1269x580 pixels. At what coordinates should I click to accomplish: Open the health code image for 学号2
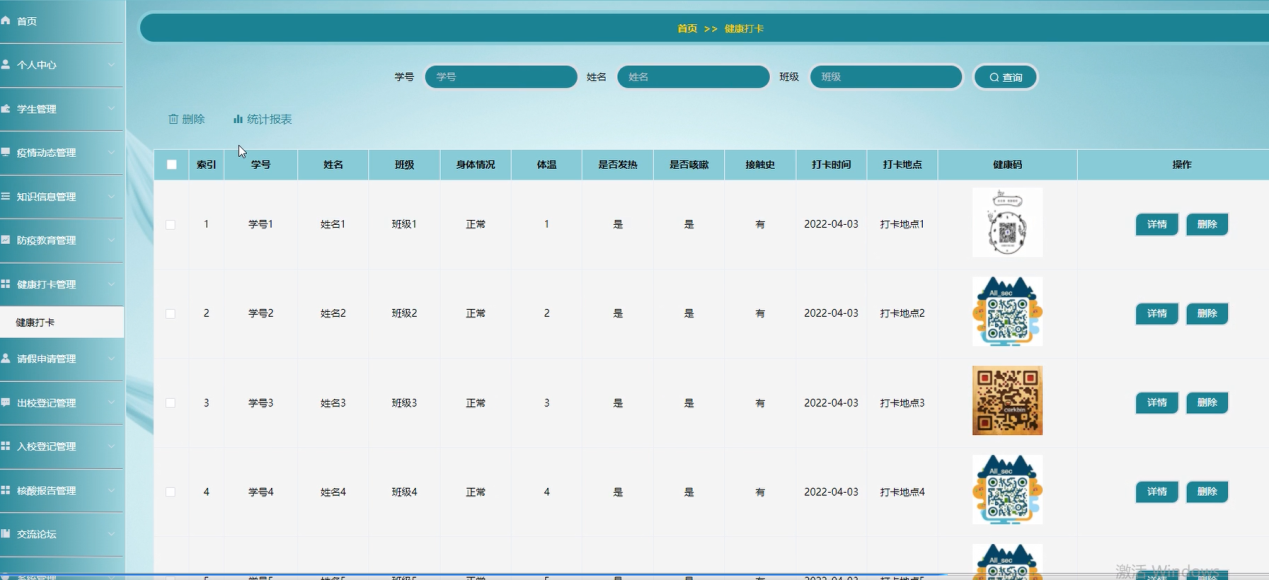click(x=1007, y=311)
